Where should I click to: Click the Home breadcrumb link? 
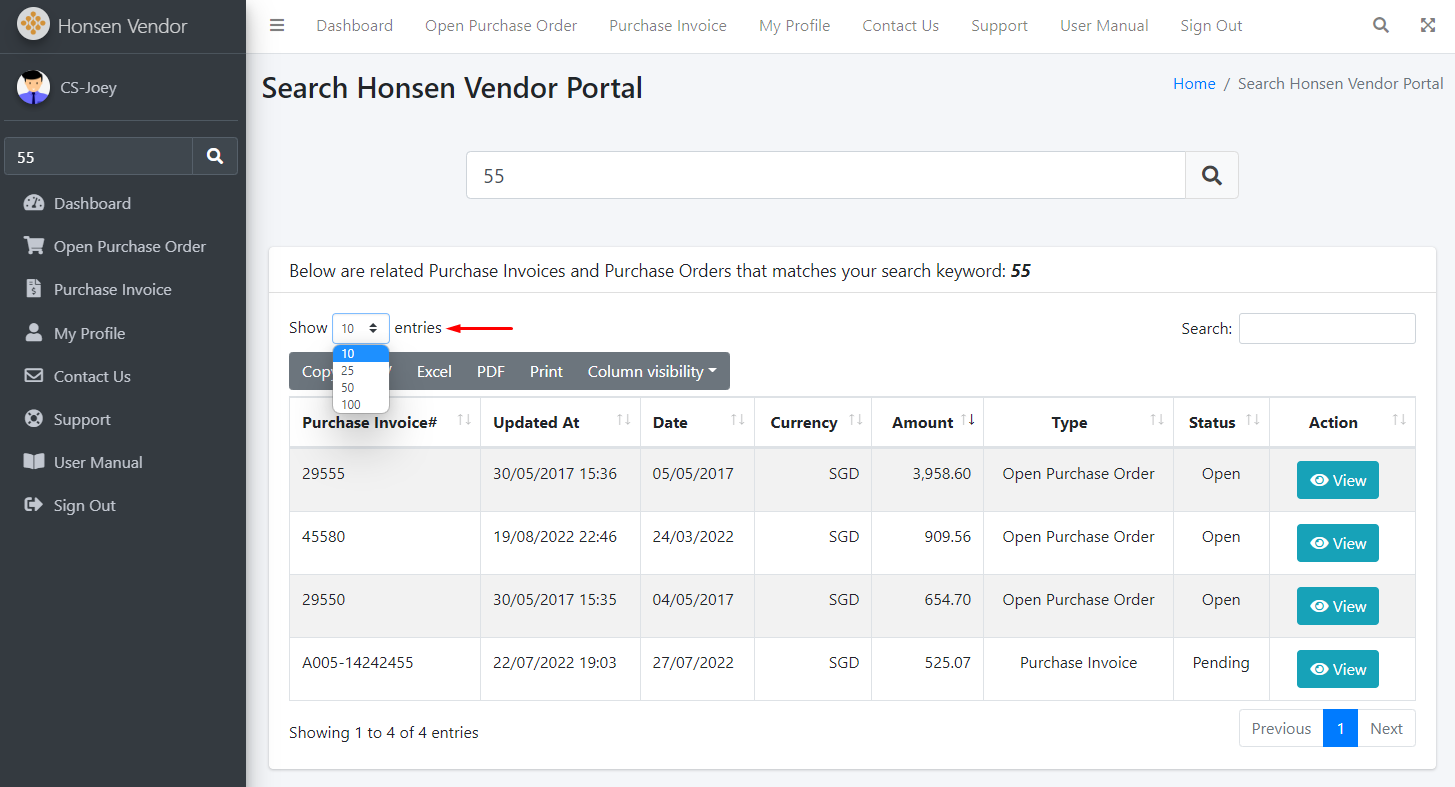click(1193, 84)
